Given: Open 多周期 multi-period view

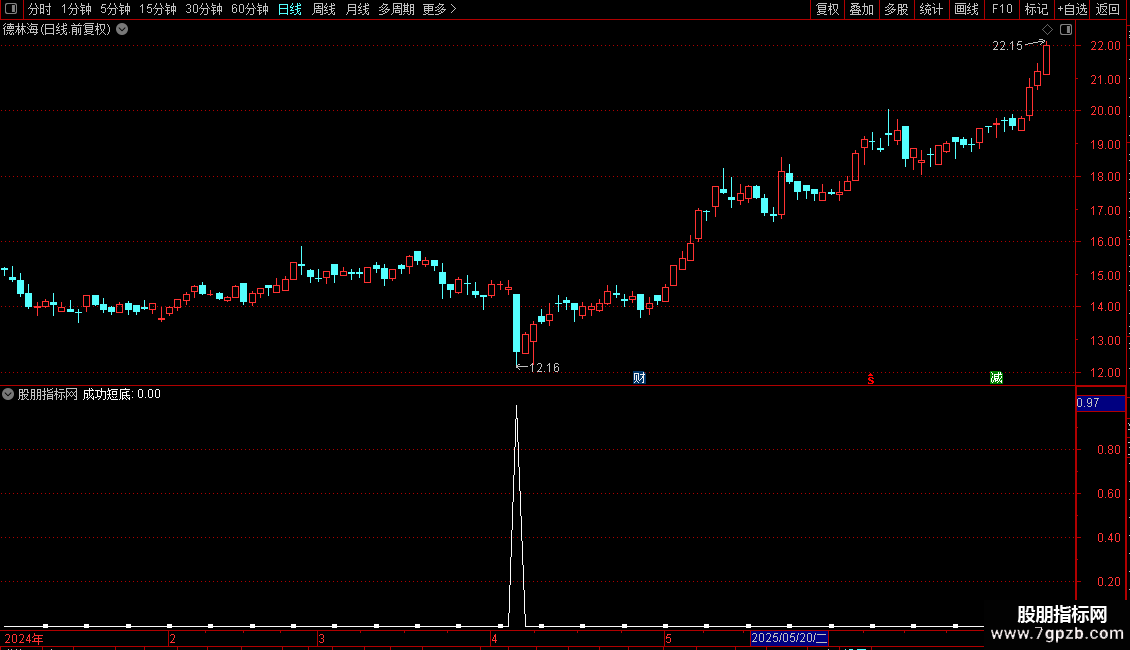Looking at the screenshot, I should tap(396, 9).
